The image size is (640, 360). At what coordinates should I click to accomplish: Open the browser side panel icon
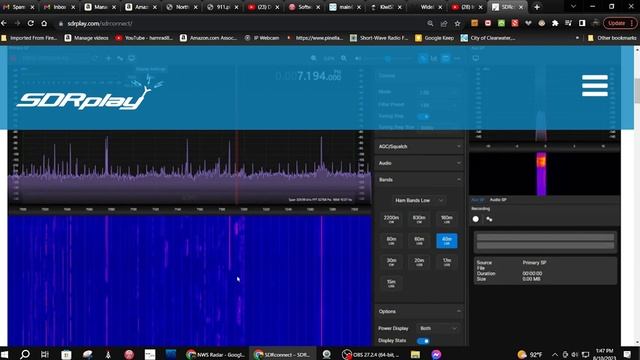582,23
